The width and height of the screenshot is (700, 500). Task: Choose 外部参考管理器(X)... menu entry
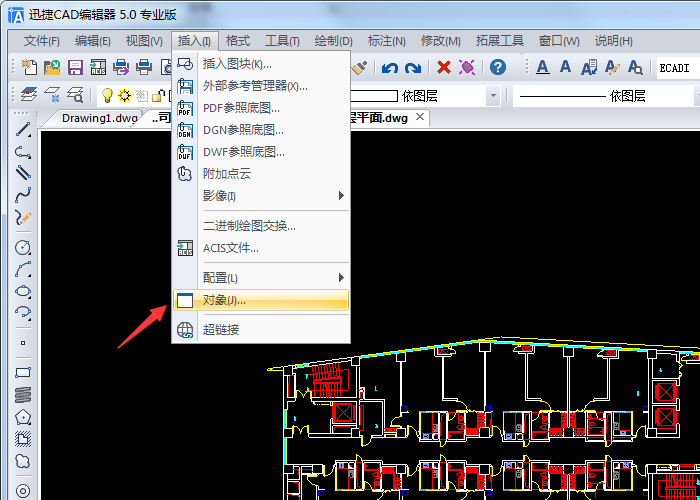[x=260, y=86]
